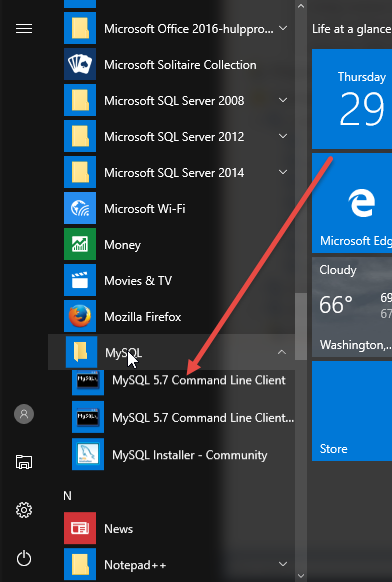Viewport: 392px width, 582px height.
Task: Click the Thursday 29 calendar tile
Action: (x=352, y=99)
